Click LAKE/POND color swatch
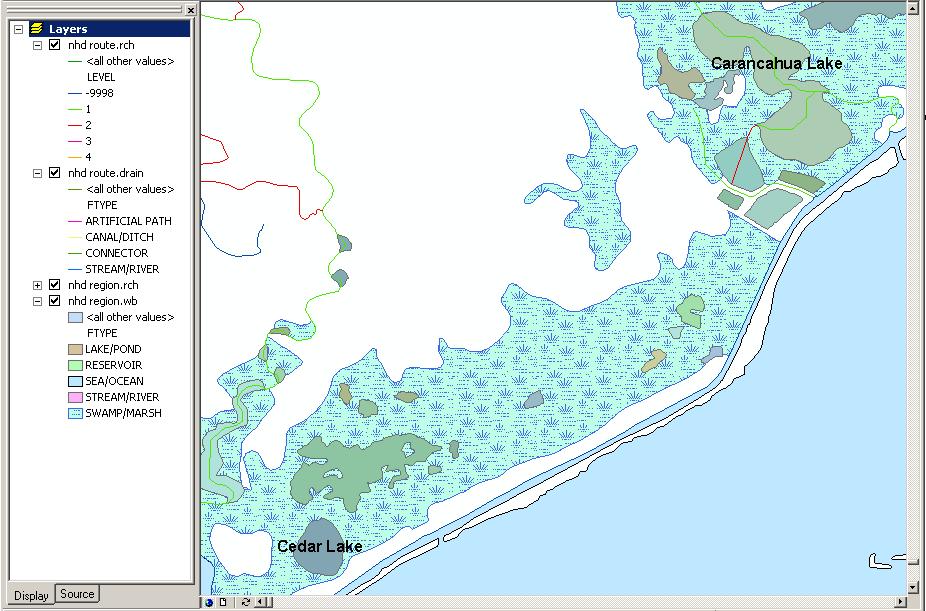This screenshot has width=926, height=611. [75, 349]
